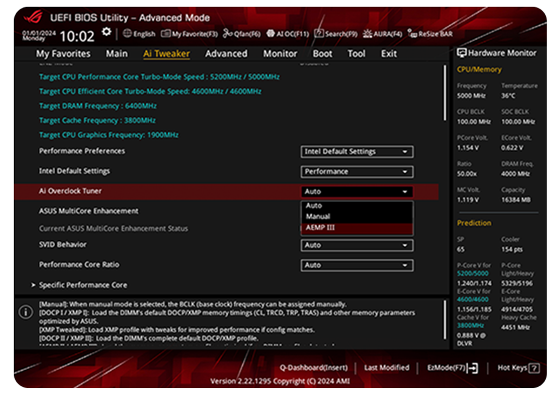Viewport: 558px width, 400px height.
Task: Open Hot Keys help icon
Action: 534,368
